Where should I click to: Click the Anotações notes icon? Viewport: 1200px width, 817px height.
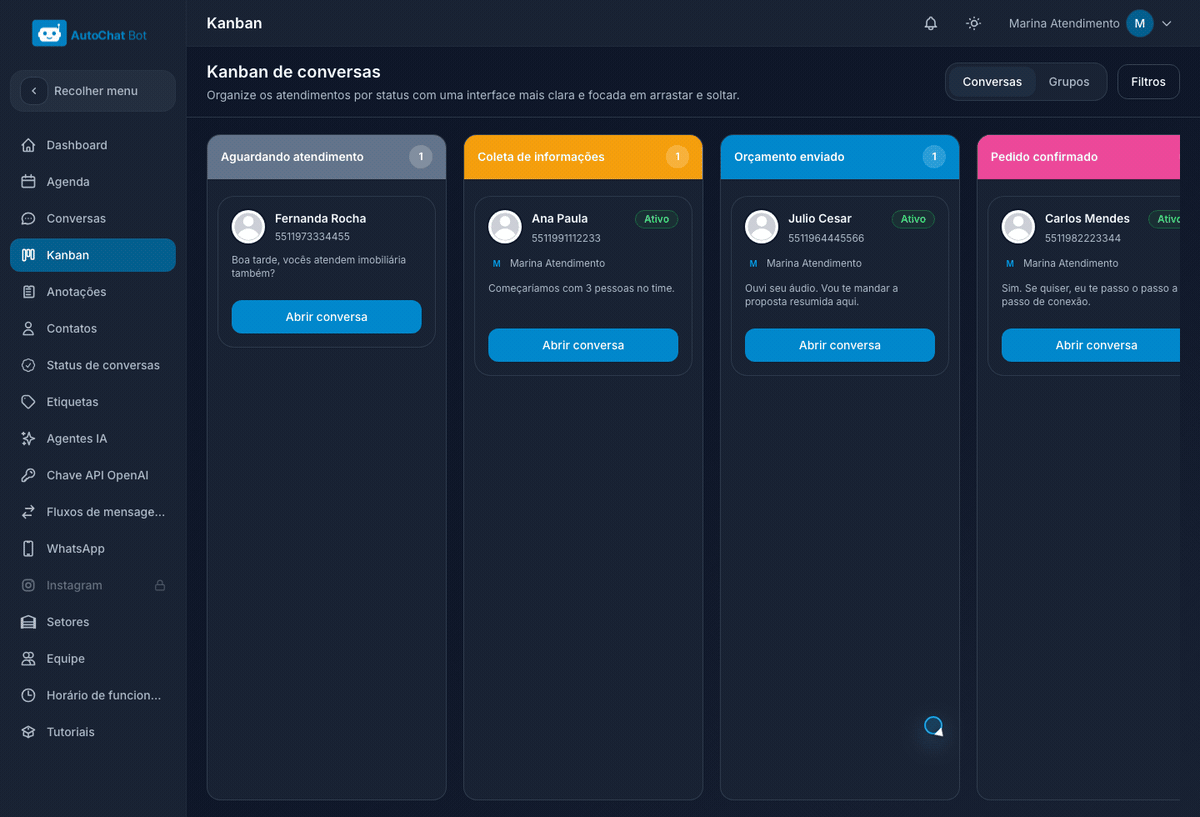click(x=28, y=292)
